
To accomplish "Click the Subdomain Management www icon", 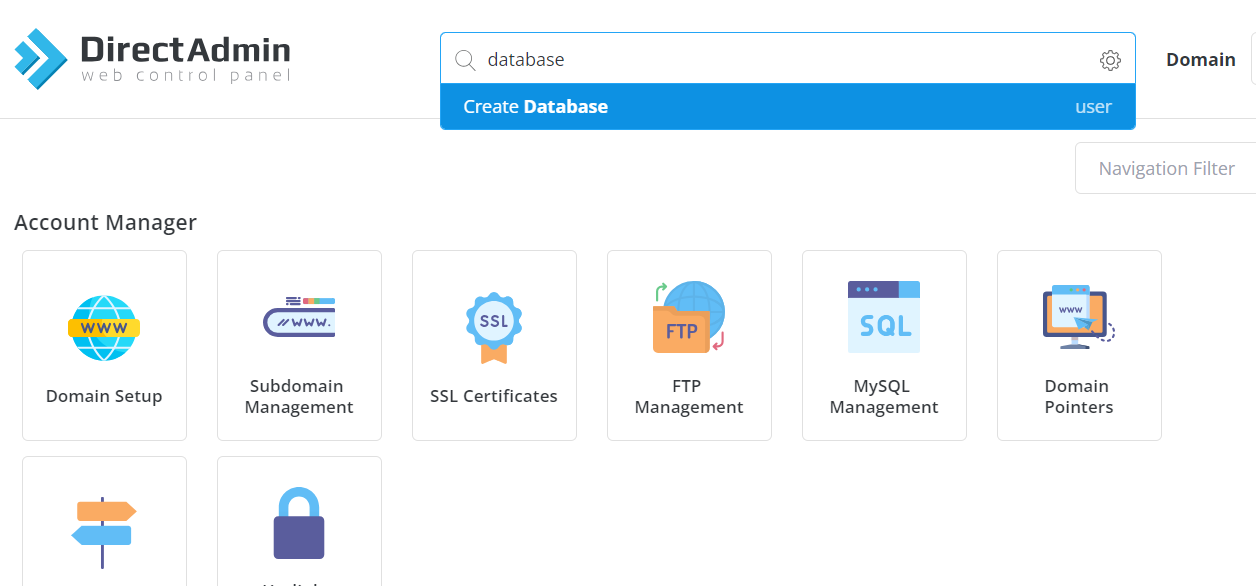I will pyautogui.click(x=299, y=318).
